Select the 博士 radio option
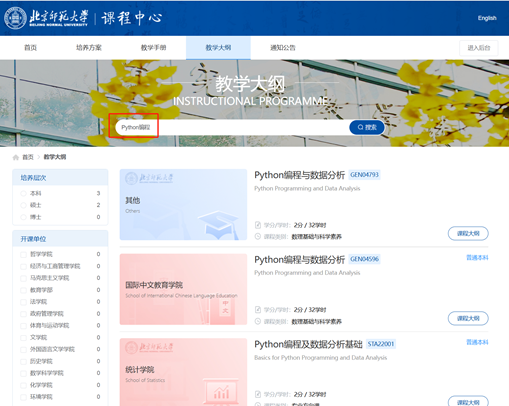Viewport: 509px width, 406px height. click(23, 217)
